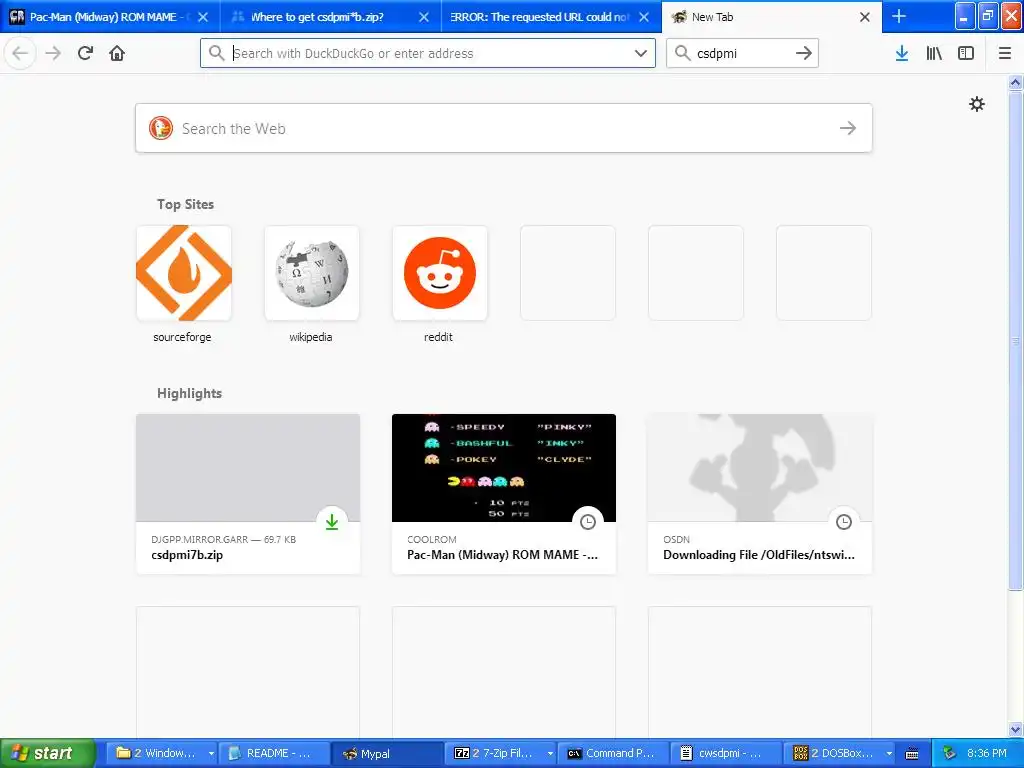Open the home page via house icon
Image resolution: width=1024 pixels, height=768 pixels.
pyautogui.click(x=117, y=53)
